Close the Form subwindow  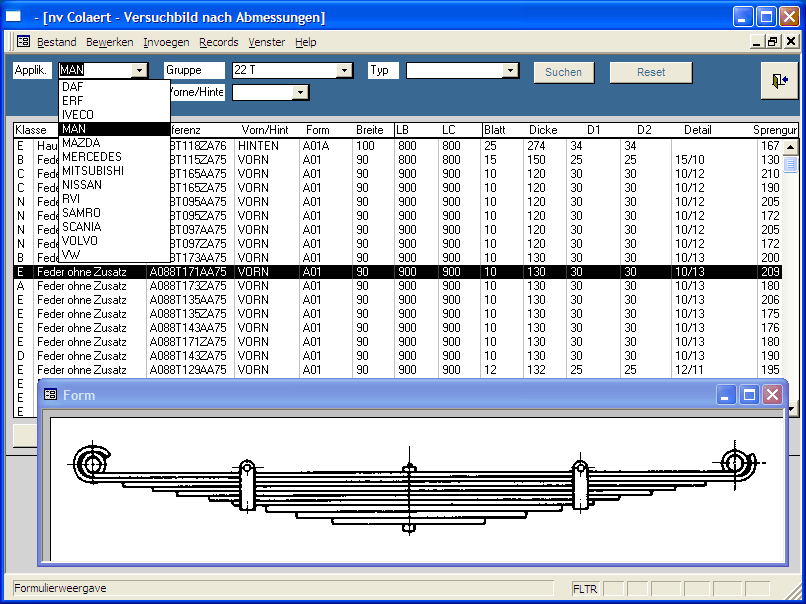[x=772, y=395]
